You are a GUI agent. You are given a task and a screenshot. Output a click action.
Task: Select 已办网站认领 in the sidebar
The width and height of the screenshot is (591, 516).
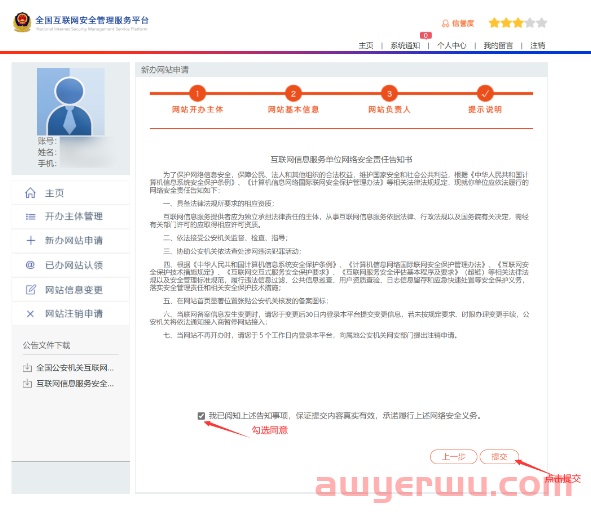(70, 265)
